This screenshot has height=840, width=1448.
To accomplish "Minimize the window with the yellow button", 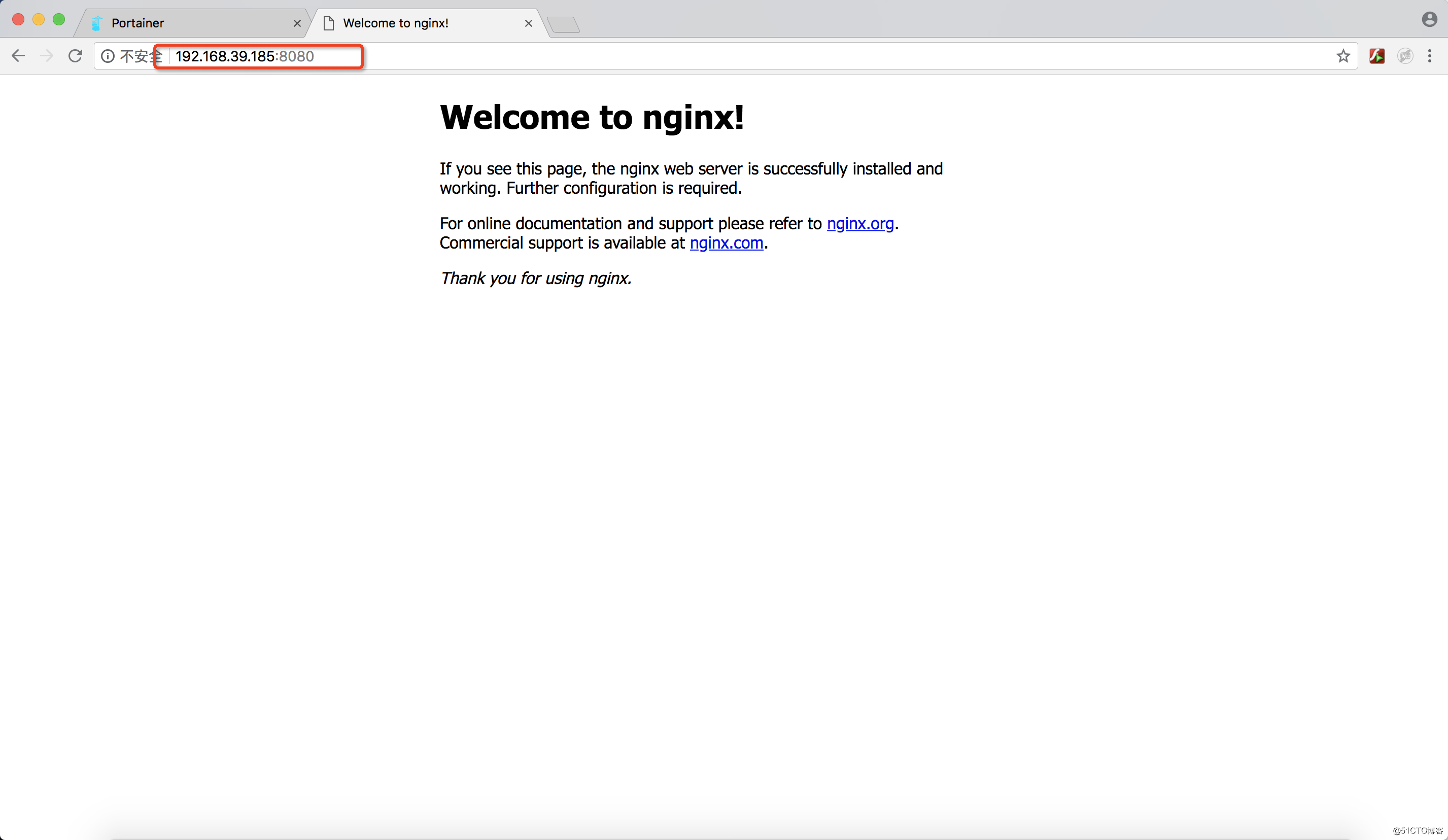I will click(39, 20).
